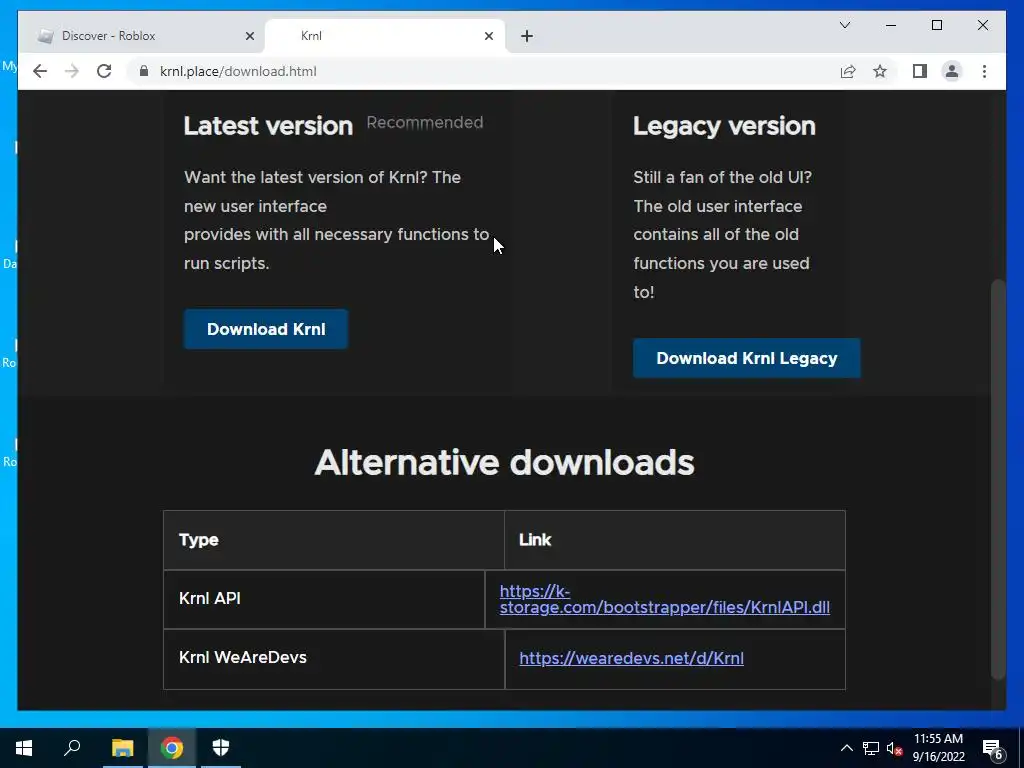This screenshot has height=768, width=1024.
Task: Open the wearedevs.net/d/Krnl link
Action: (632, 658)
